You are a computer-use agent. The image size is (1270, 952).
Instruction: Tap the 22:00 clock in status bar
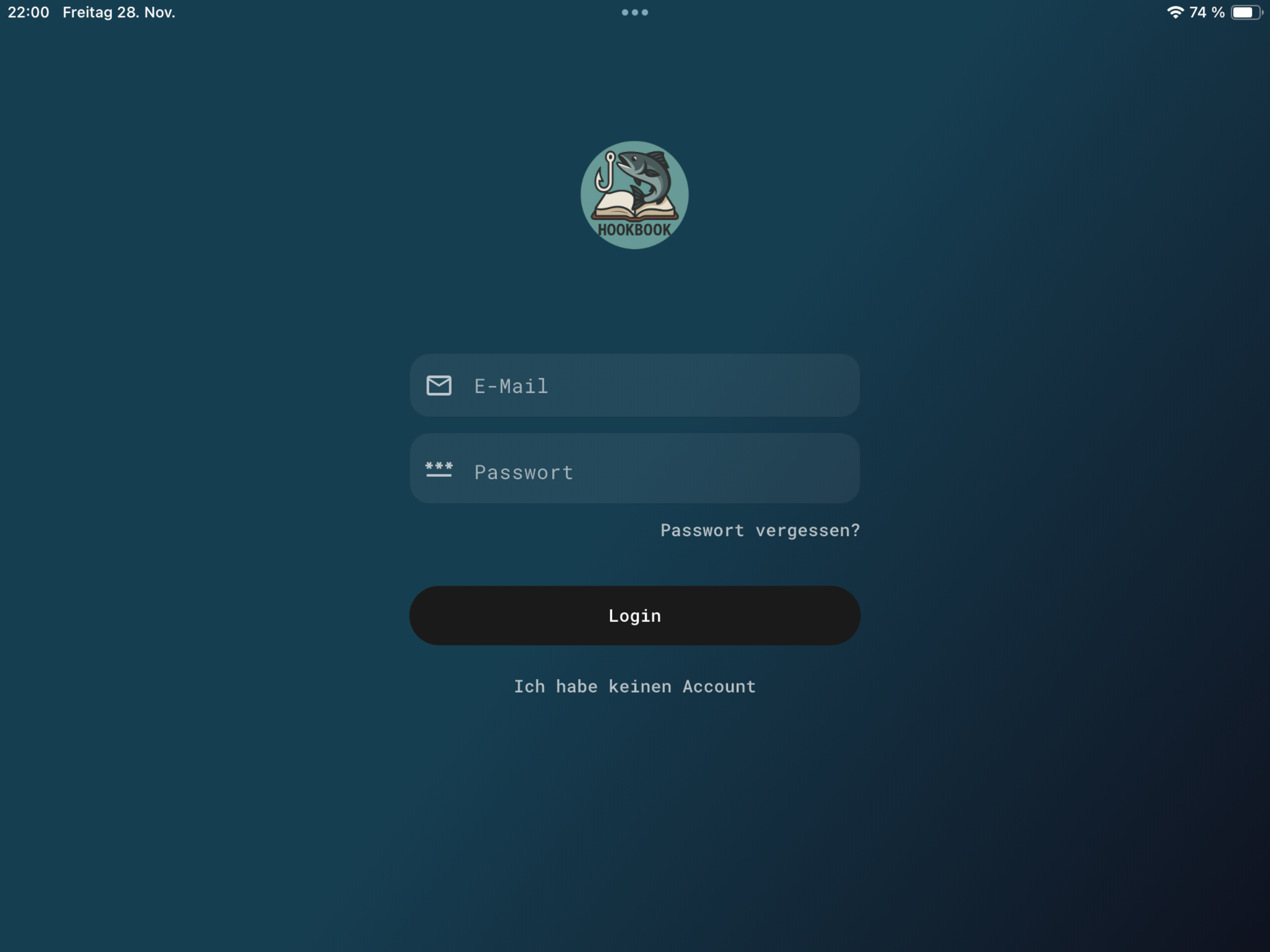(29, 12)
